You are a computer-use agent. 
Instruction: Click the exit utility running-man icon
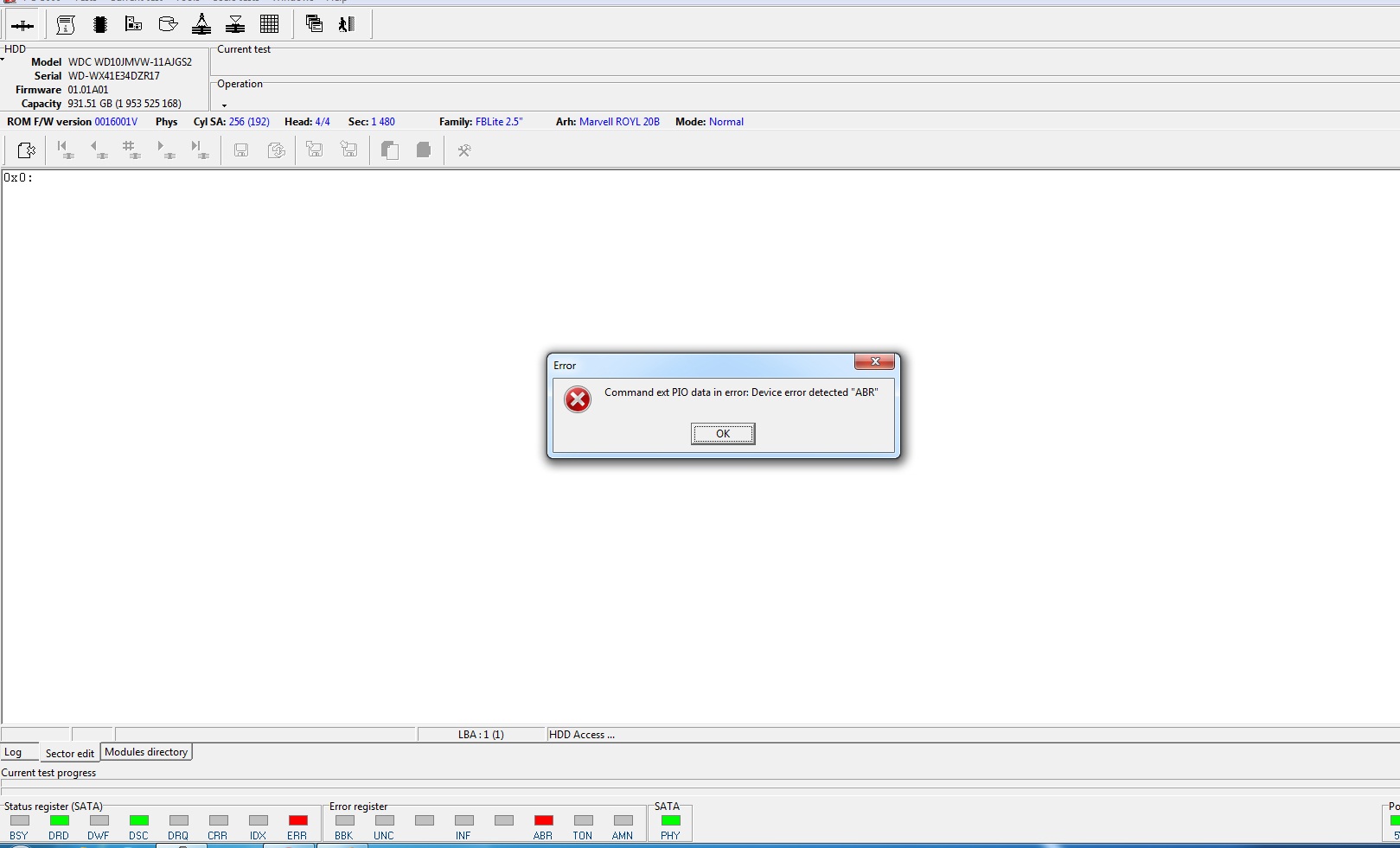click(x=347, y=25)
